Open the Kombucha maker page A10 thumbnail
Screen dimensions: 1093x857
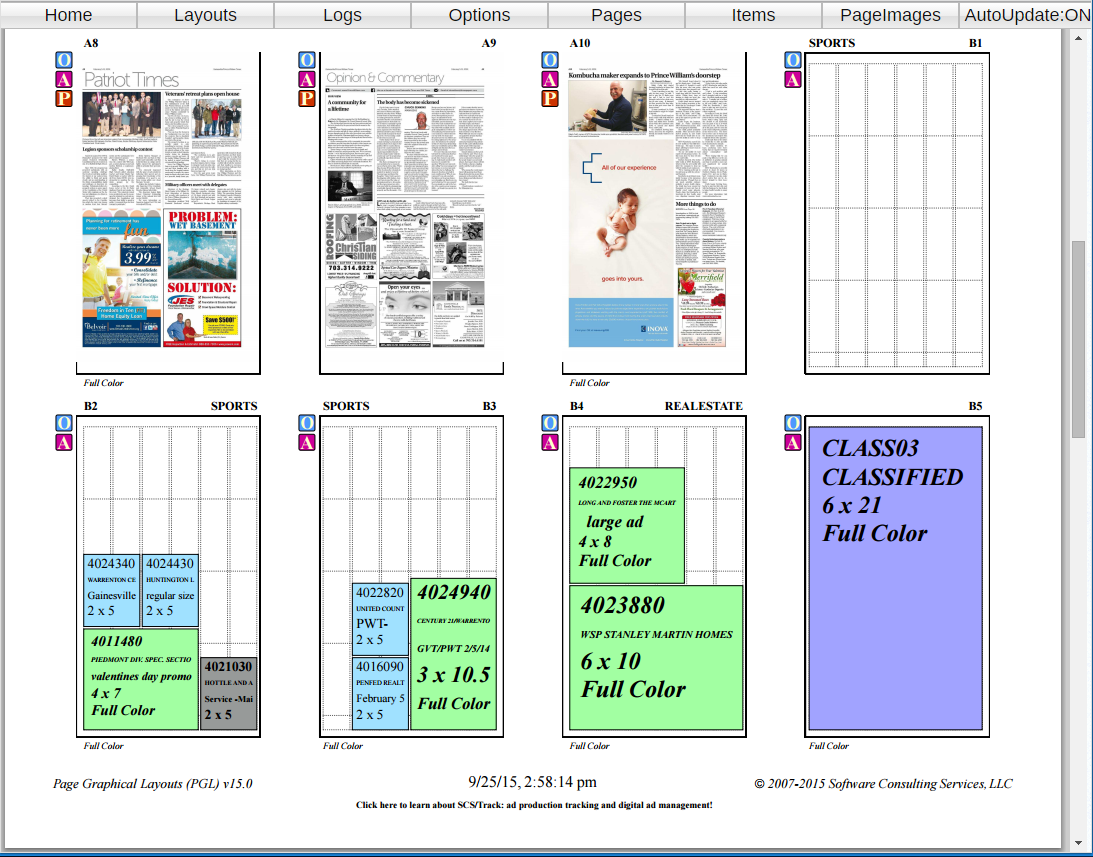[x=648, y=206]
